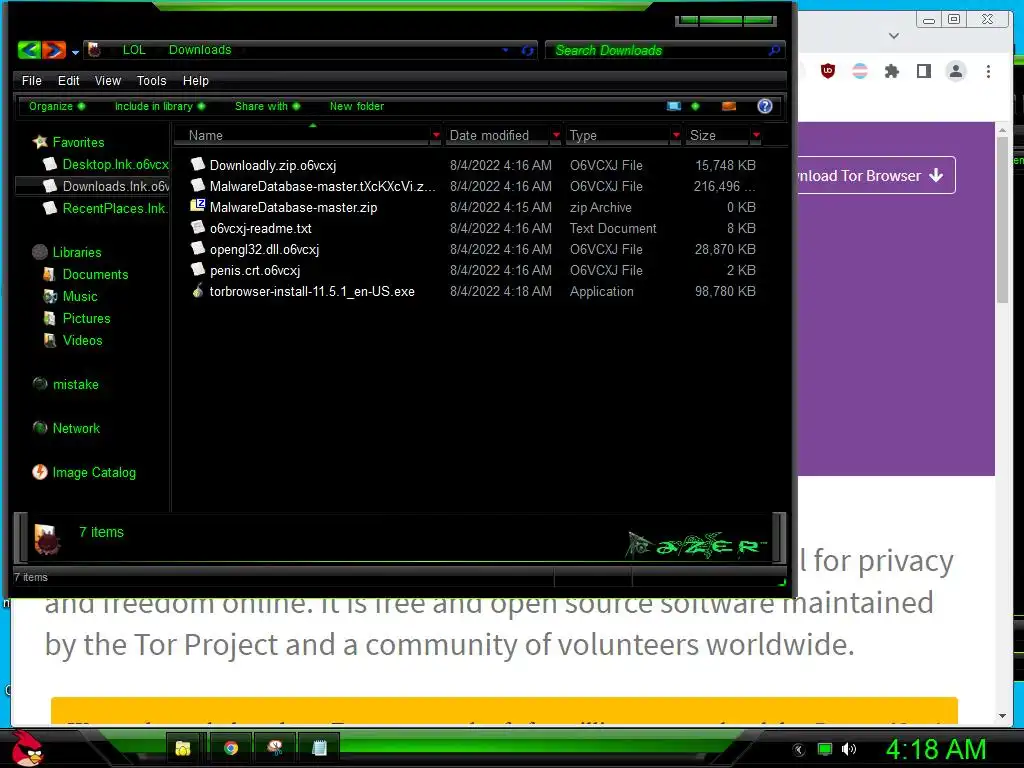Open file explorer taskbar icon
The image size is (1024, 768).
coord(182,748)
